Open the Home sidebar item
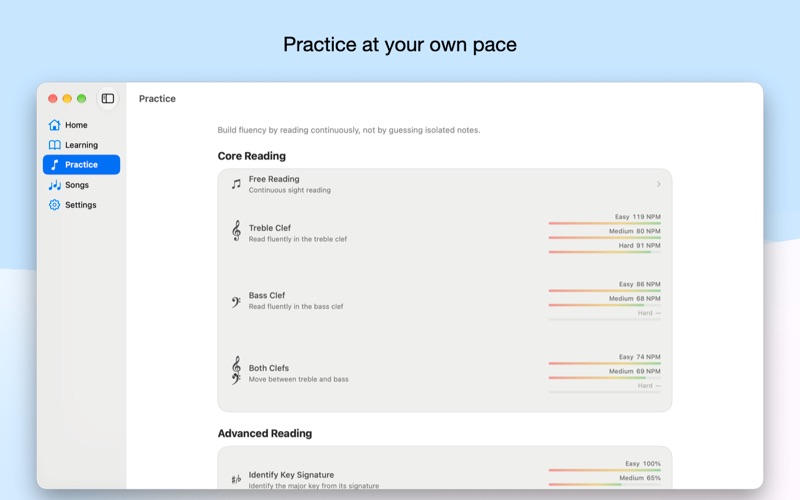The width and height of the screenshot is (800, 500). [82, 125]
